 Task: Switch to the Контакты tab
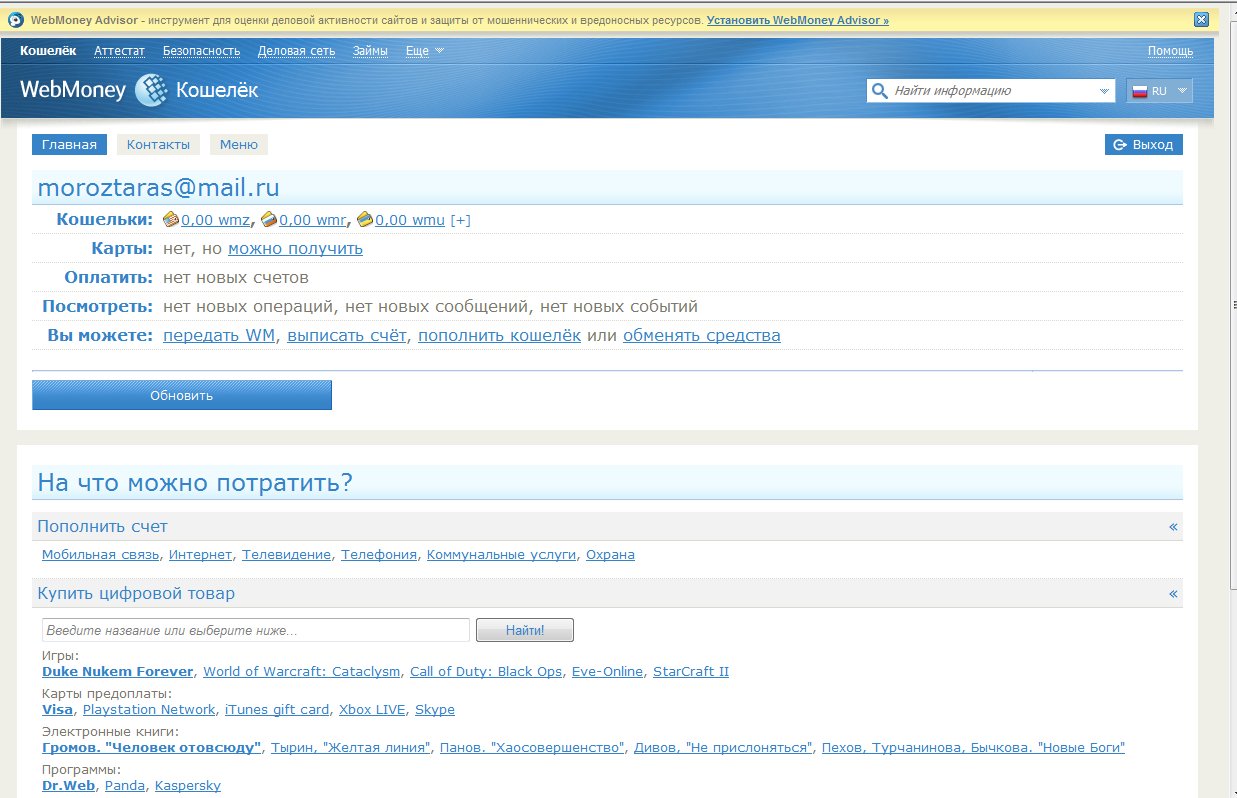click(158, 145)
